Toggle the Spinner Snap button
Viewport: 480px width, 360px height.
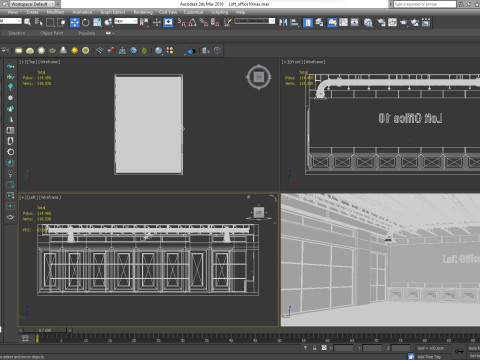click(x=215, y=22)
